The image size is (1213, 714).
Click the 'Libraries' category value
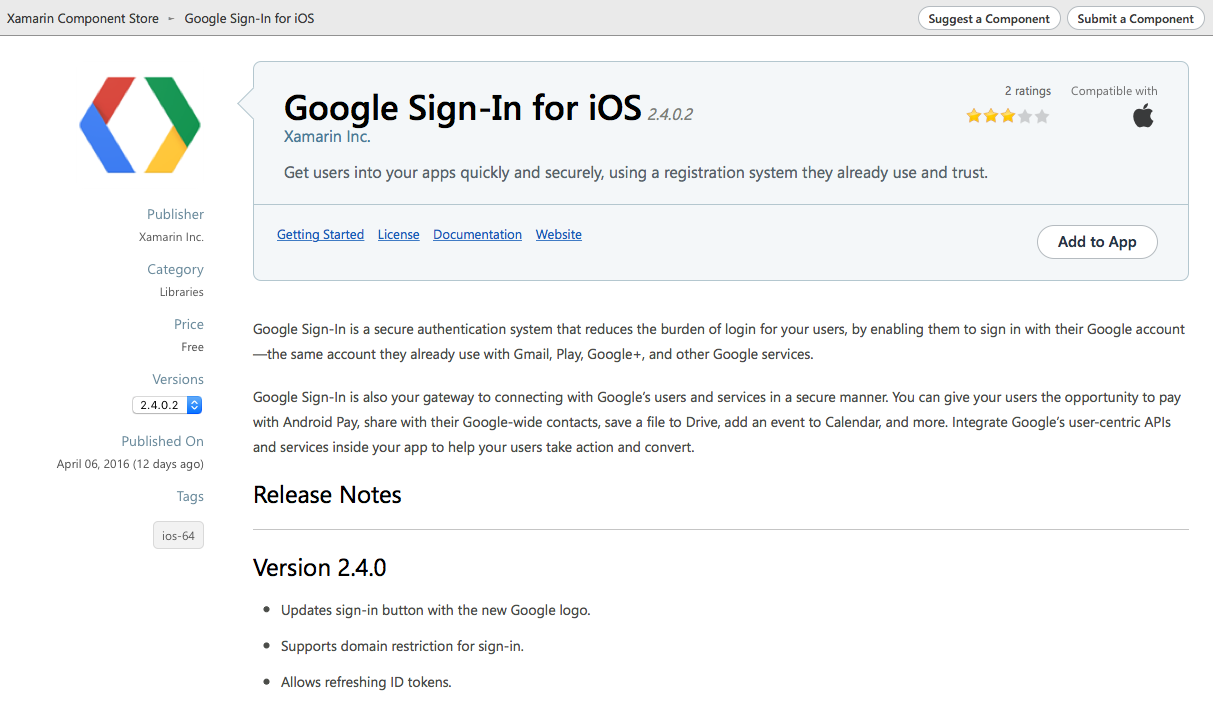click(x=182, y=292)
